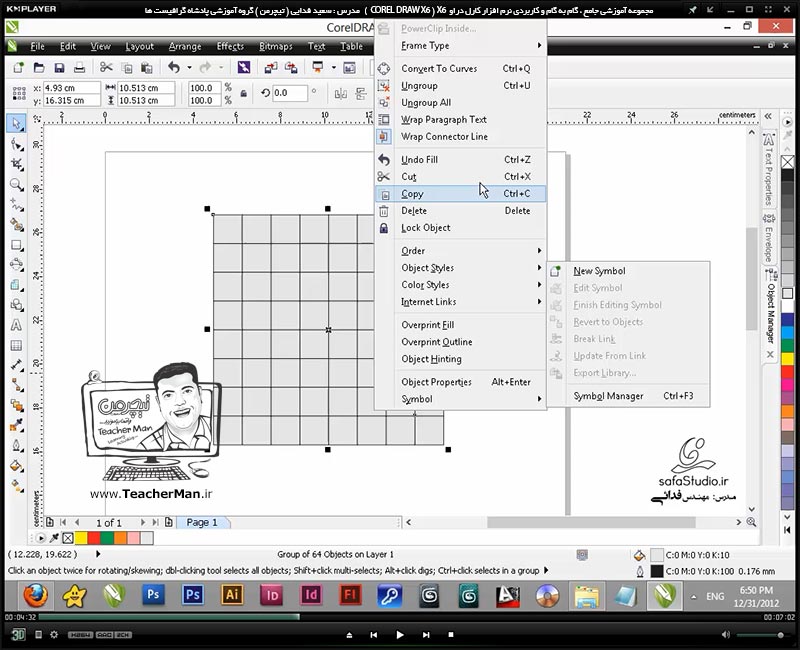Click the KMPlayer next track button
This screenshot has height=650, width=800.
pyautogui.click(x=426, y=635)
